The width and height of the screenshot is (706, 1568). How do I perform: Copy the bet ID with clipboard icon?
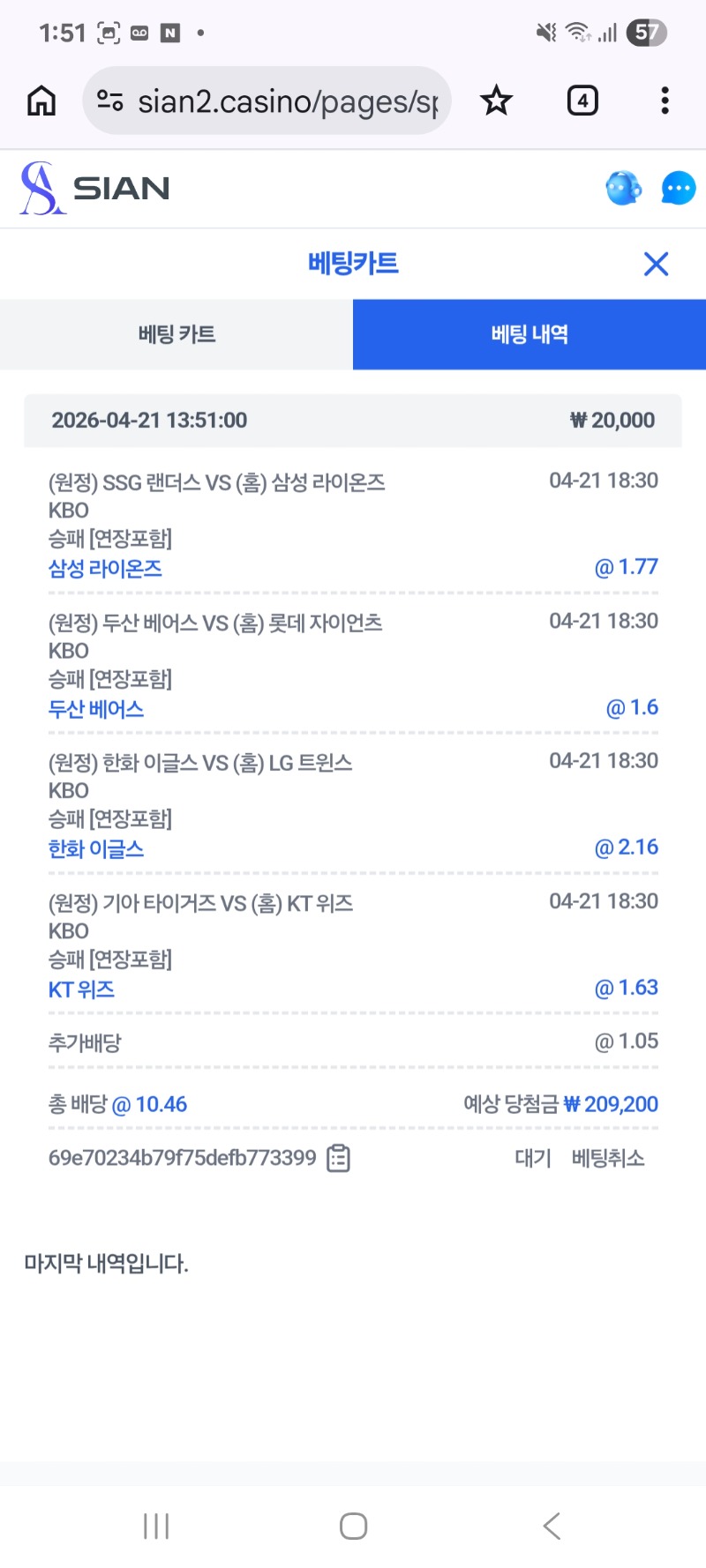tap(339, 1158)
